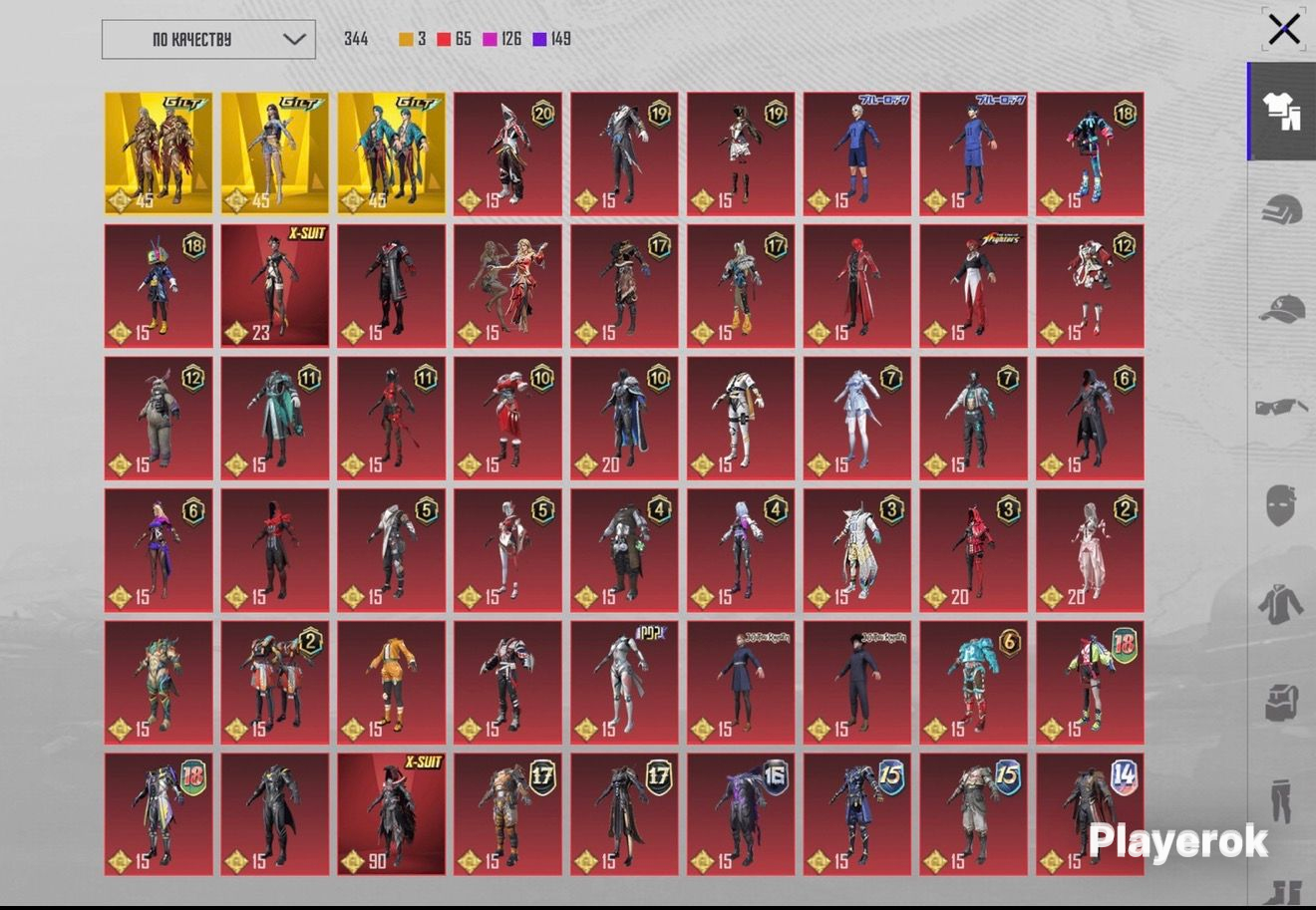The height and width of the screenshot is (910, 1316).
Task: Choose the outfit with level badge 14
Action: (1091, 814)
